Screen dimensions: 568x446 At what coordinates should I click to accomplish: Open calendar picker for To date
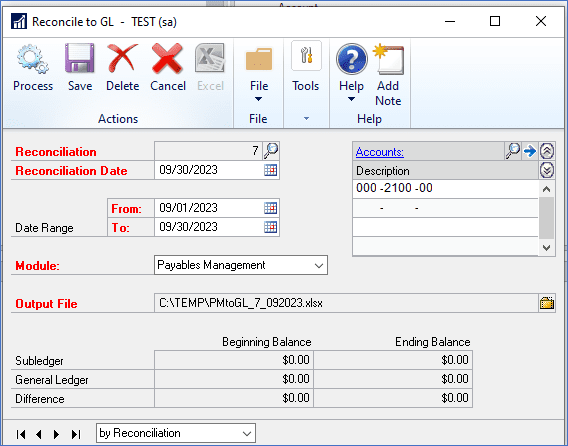270,227
